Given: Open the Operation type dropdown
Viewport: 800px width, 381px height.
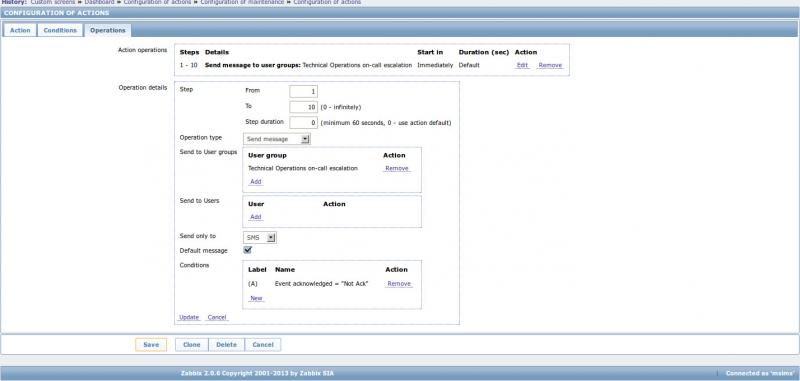Looking at the screenshot, I should [277, 139].
